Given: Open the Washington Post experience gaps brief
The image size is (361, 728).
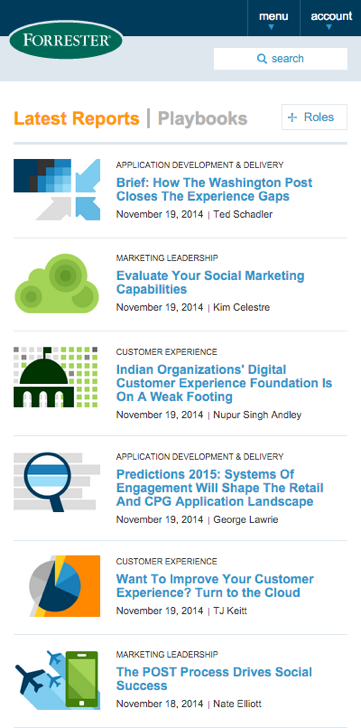Looking at the screenshot, I should click(x=214, y=189).
